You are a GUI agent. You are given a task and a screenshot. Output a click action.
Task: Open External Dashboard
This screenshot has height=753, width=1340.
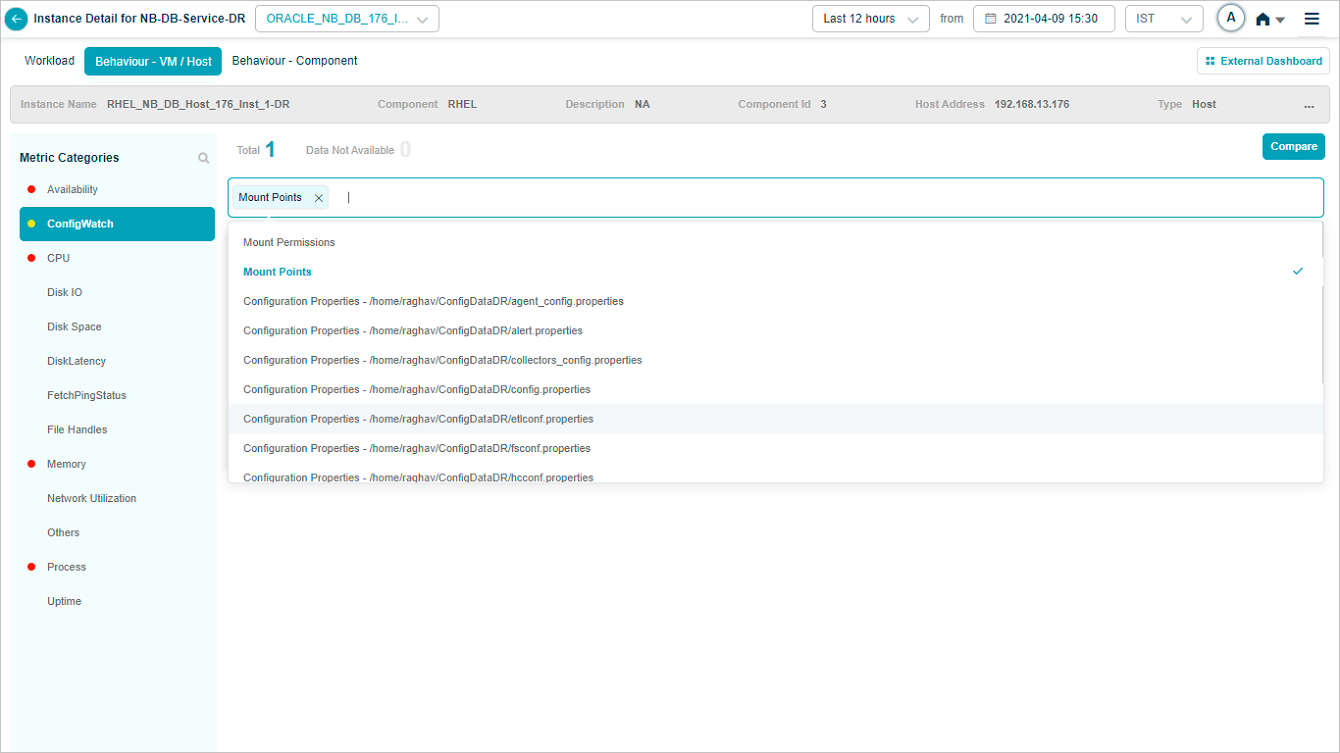[1263, 61]
